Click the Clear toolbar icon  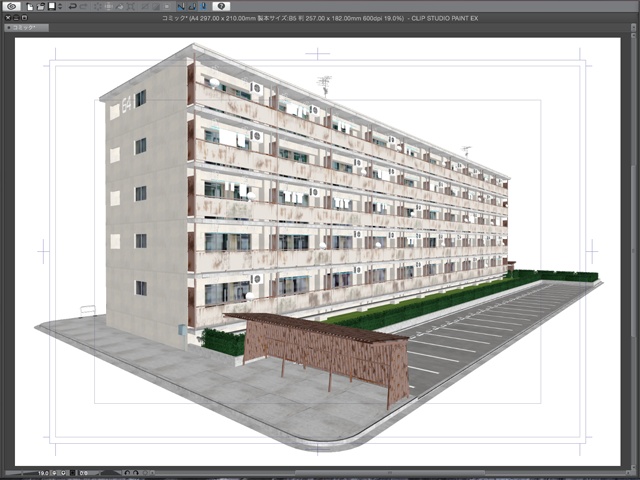pos(98,7)
